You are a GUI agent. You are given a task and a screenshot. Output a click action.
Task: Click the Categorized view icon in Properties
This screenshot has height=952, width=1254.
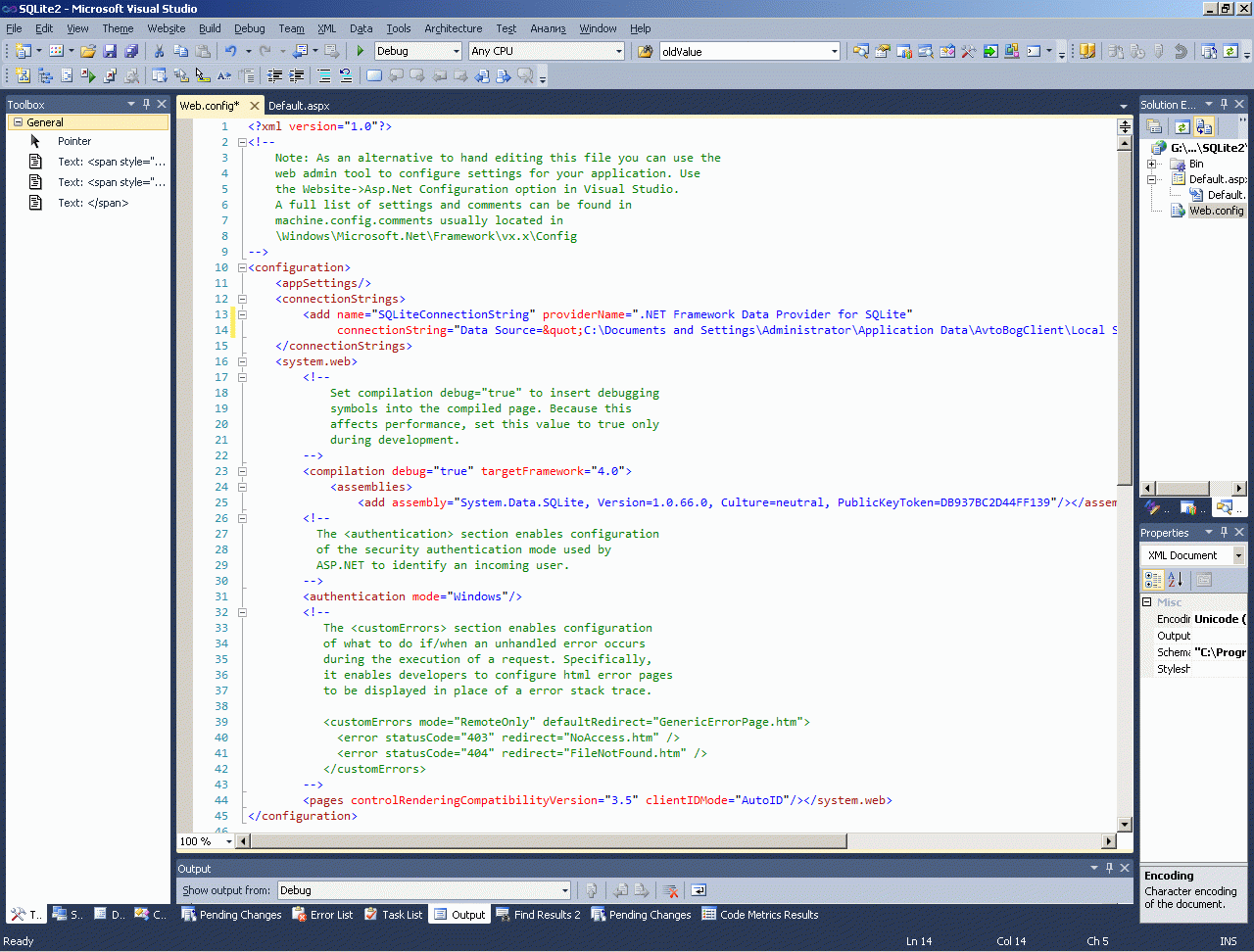[1154, 580]
